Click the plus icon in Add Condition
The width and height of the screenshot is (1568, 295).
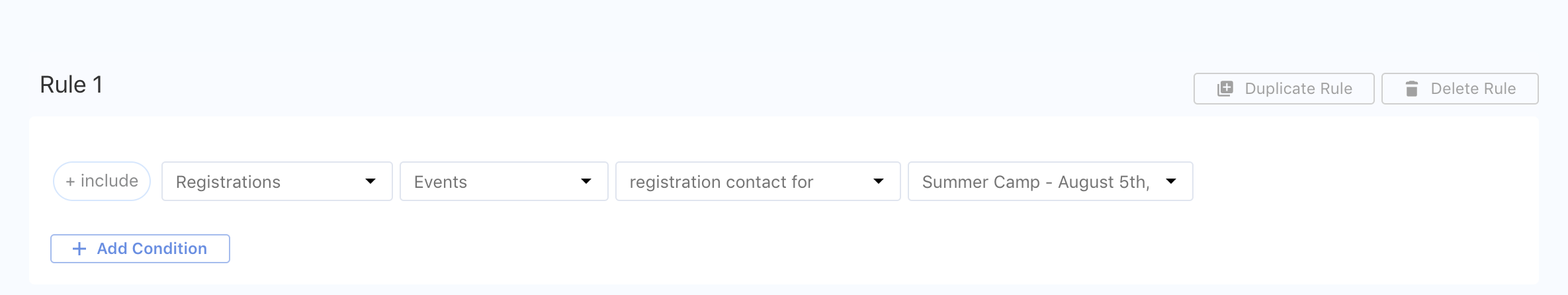79,249
